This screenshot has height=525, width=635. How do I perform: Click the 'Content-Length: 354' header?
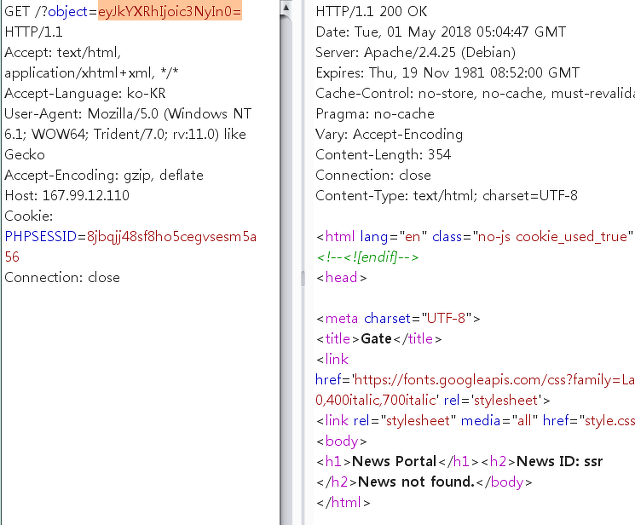click(383, 155)
